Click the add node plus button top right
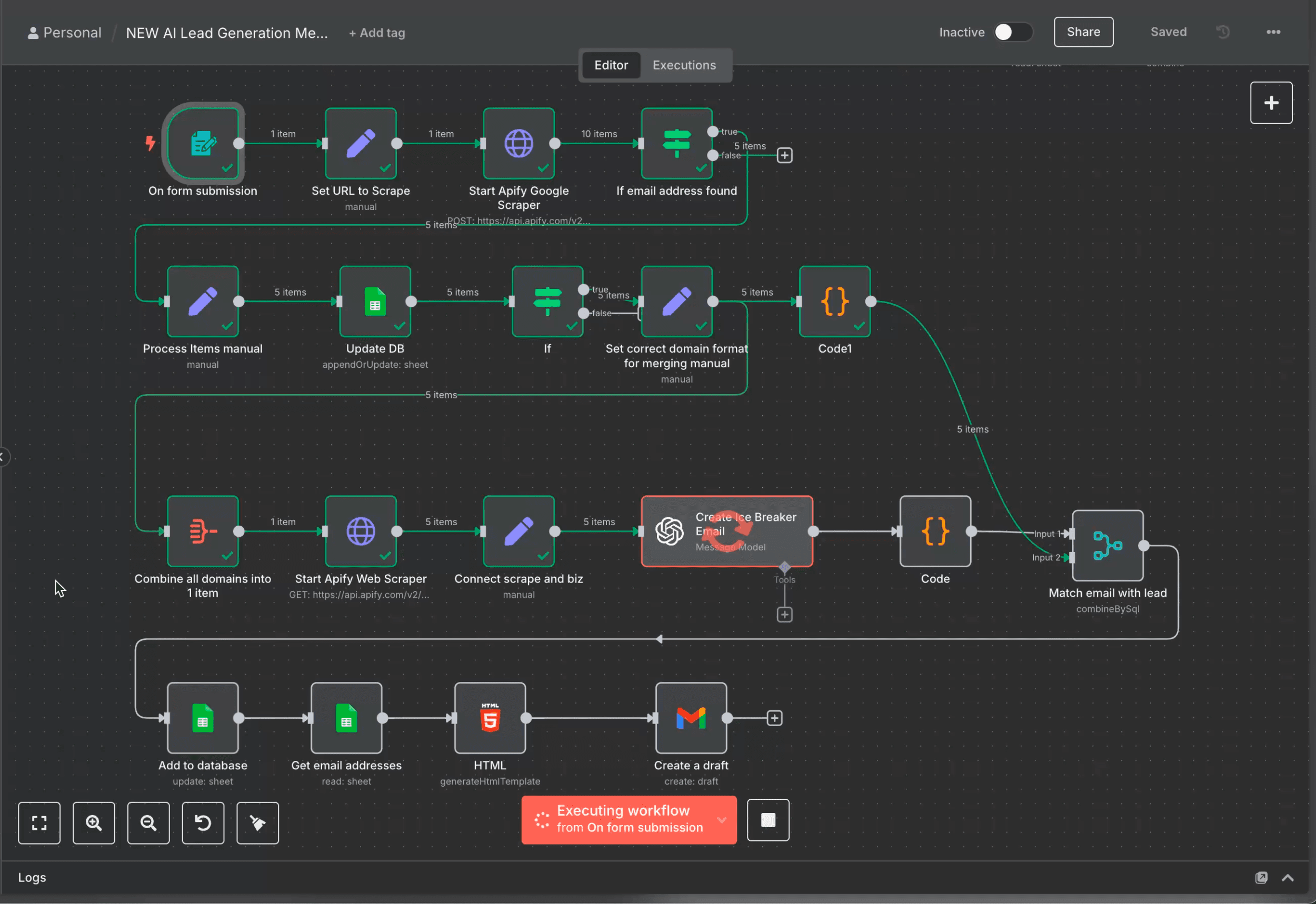 (1271, 103)
